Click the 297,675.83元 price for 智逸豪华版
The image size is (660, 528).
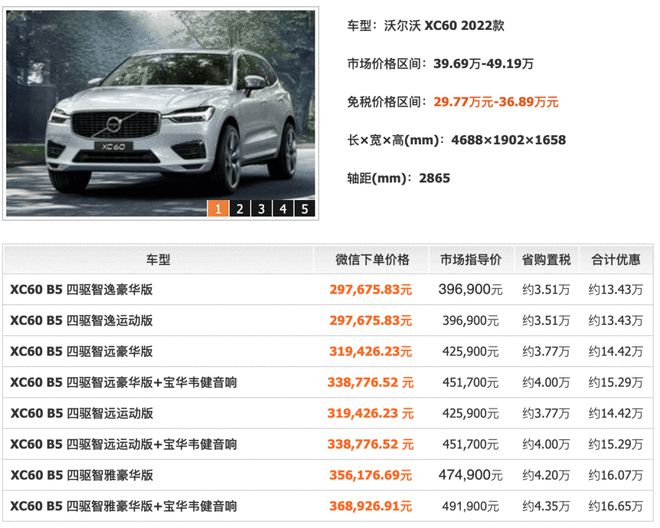tap(370, 290)
